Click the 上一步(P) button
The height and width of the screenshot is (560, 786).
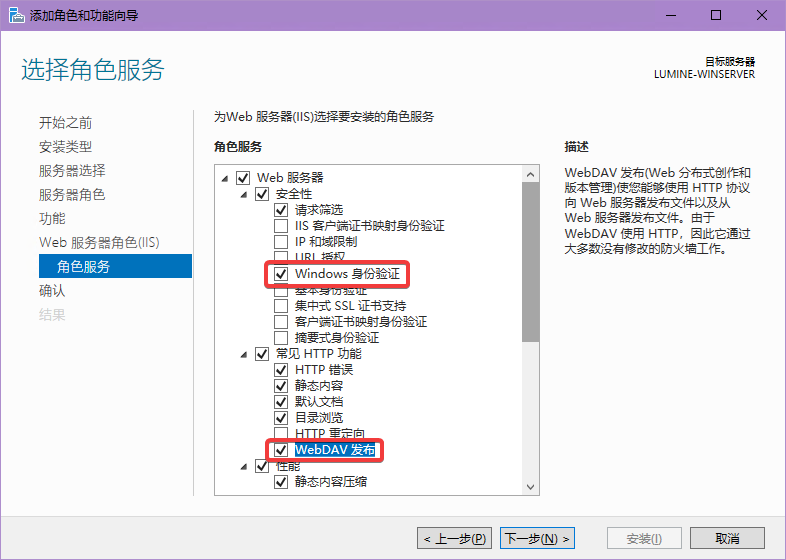[455, 538]
